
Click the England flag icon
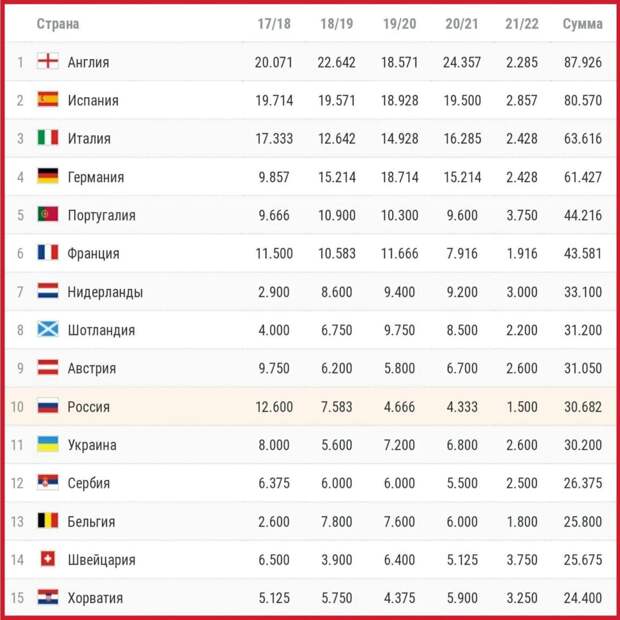click(48, 61)
